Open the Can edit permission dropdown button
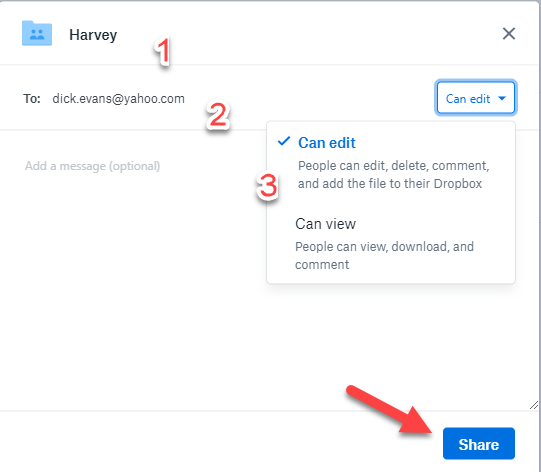This screenshot has width=541, height=472. (x=475, y=98)
